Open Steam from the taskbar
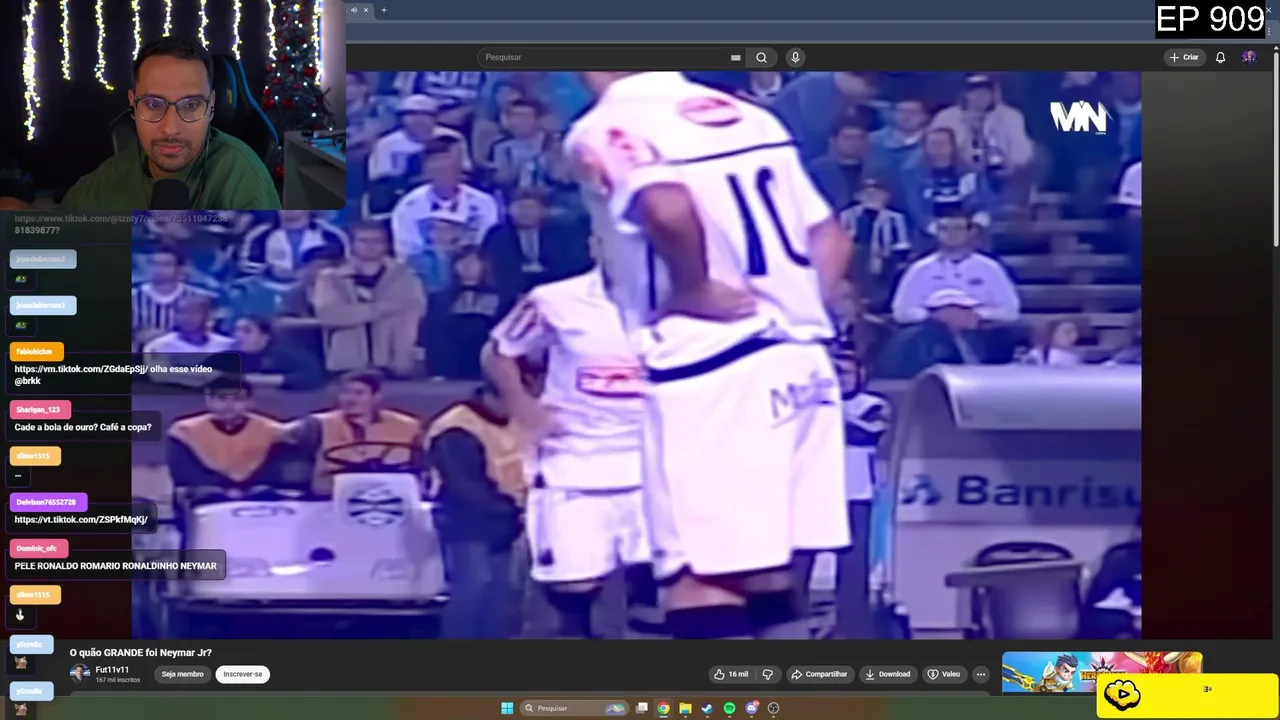 pos(707,708)
